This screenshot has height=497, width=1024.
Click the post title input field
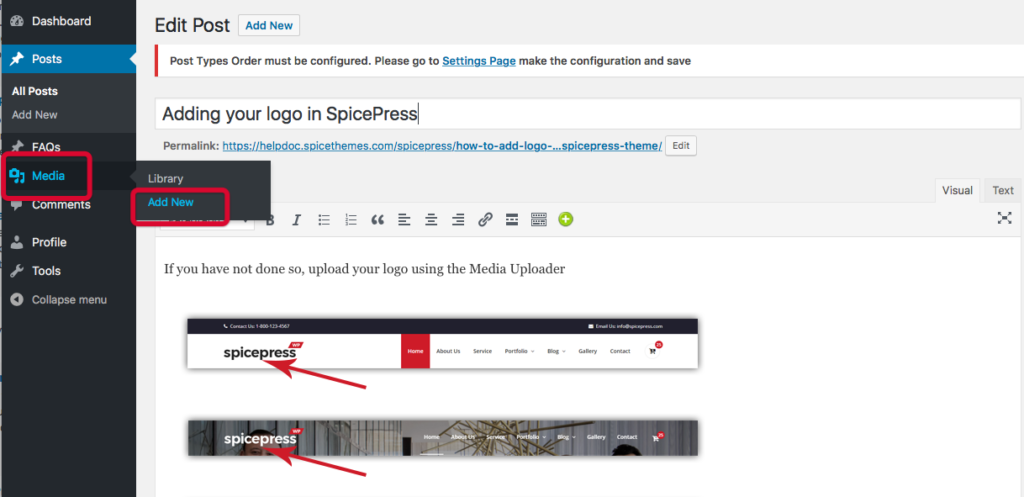tap(588, 114)
